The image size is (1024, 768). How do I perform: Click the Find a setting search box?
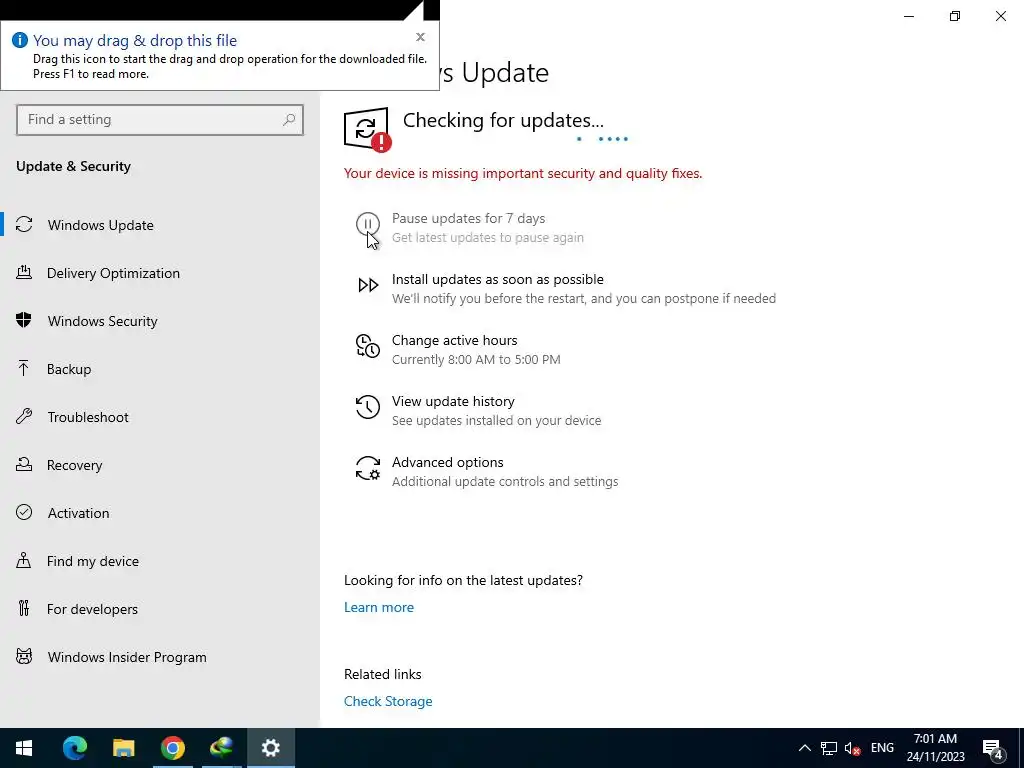pyautogui.click(x=160, y=120)
